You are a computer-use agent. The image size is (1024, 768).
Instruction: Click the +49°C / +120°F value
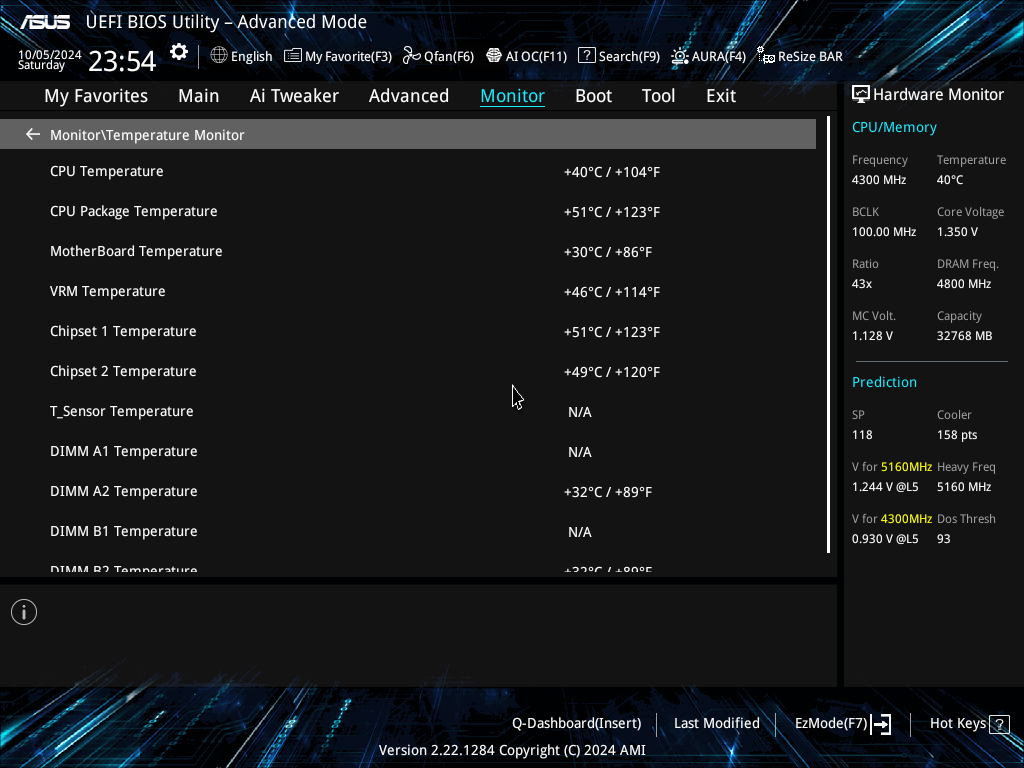[612, 372]
